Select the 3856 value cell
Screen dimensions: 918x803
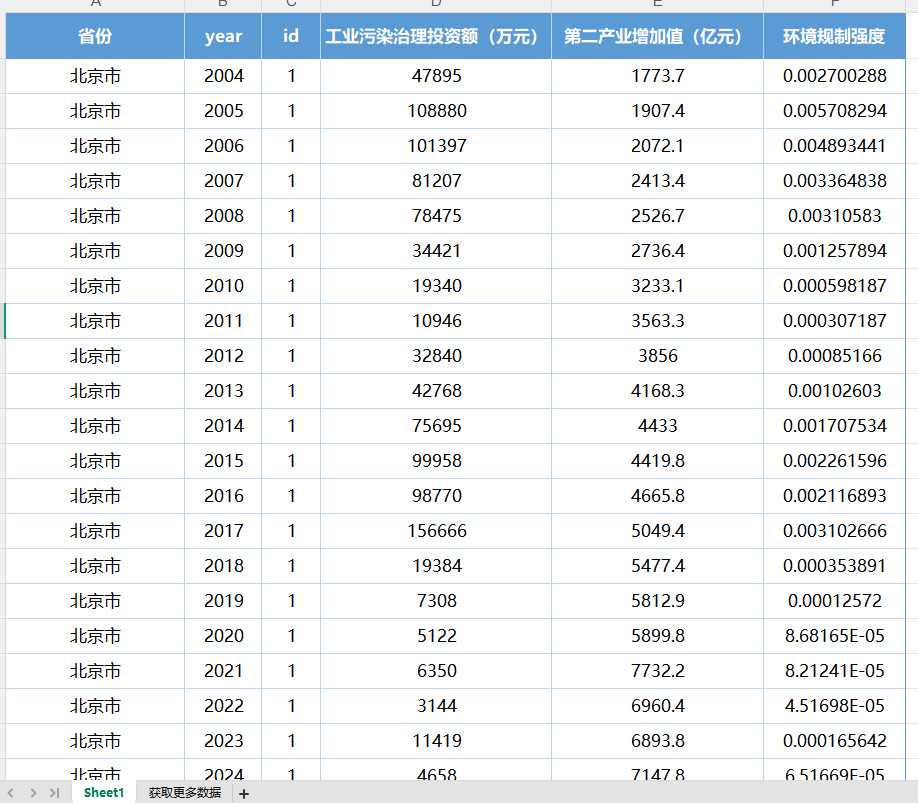[x=657, y=356]
